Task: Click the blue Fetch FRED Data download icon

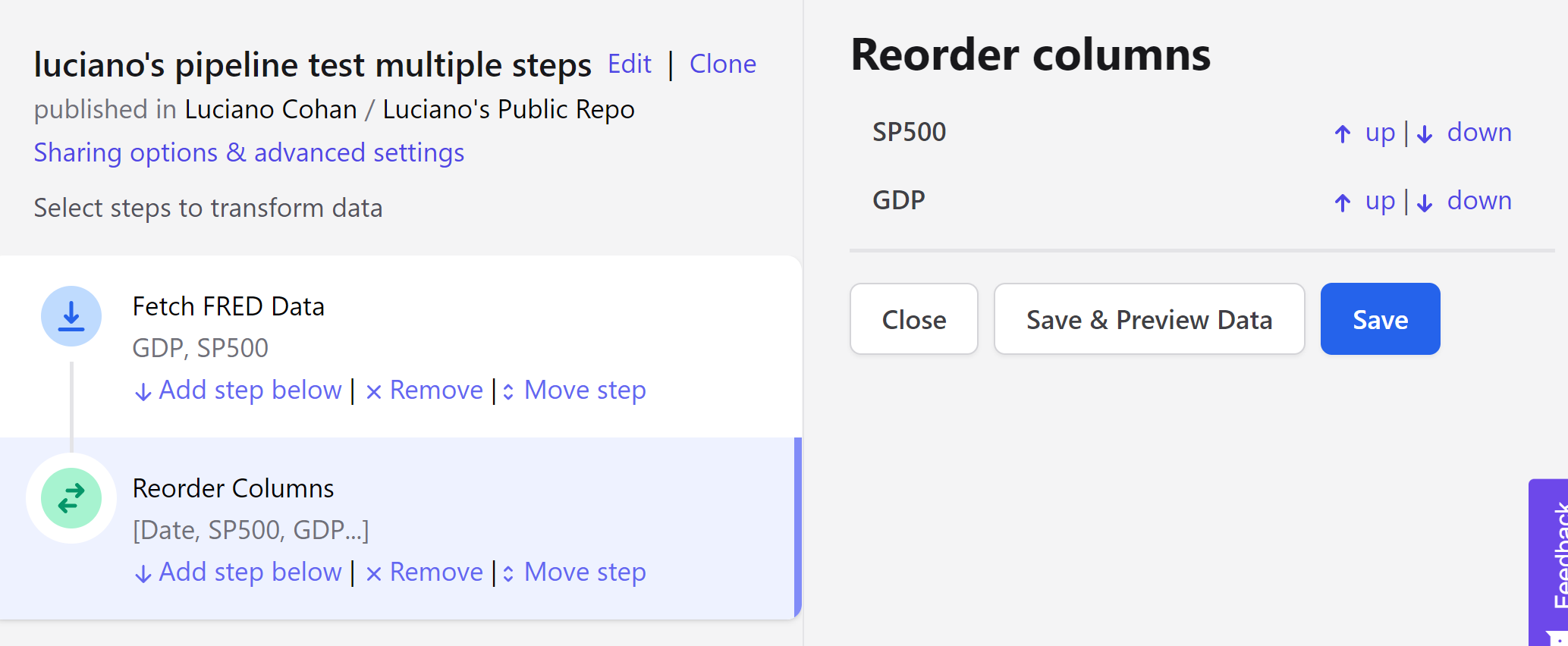Action: point(71,316)
